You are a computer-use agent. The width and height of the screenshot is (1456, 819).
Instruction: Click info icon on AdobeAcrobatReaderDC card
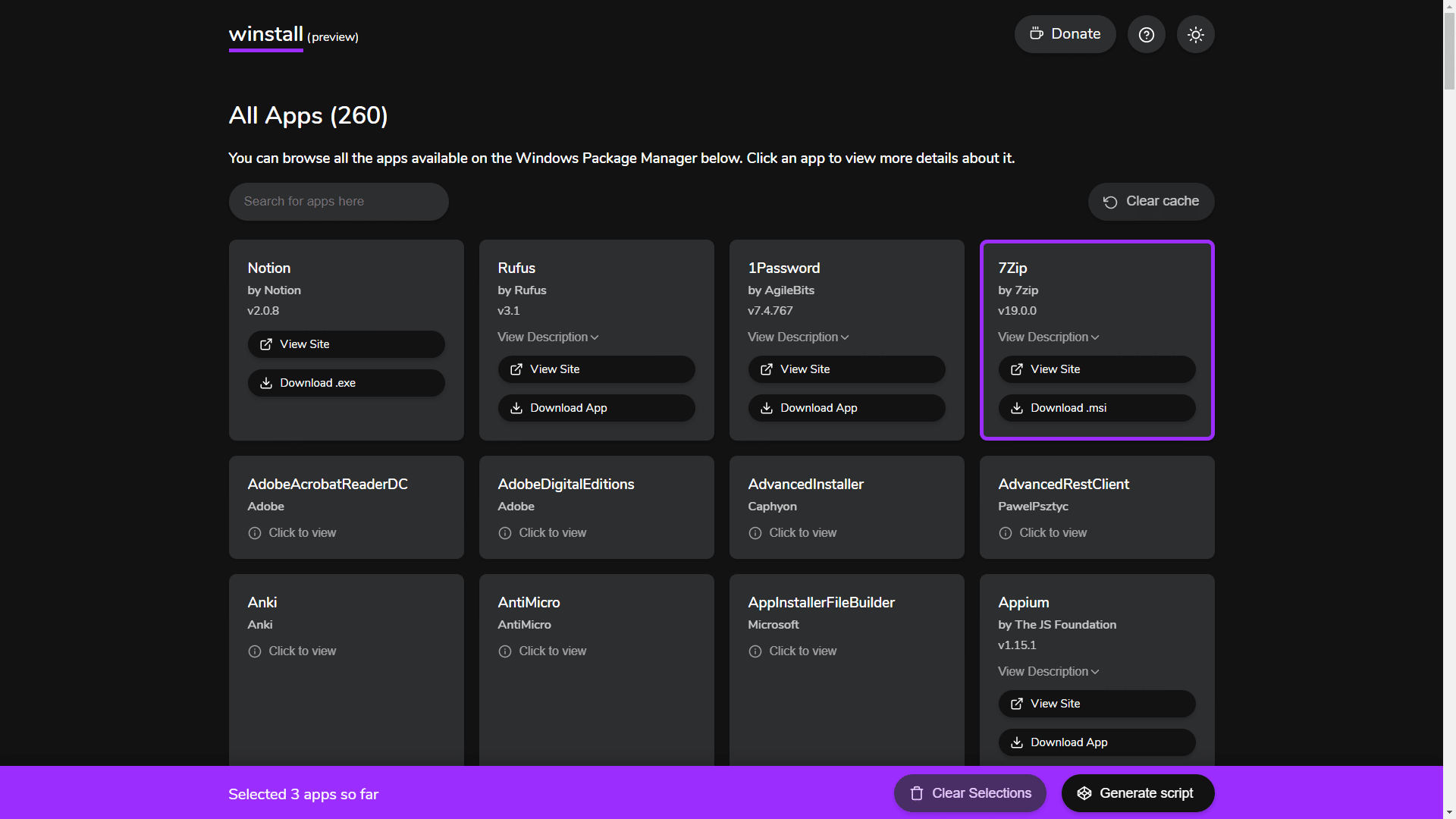255,533
